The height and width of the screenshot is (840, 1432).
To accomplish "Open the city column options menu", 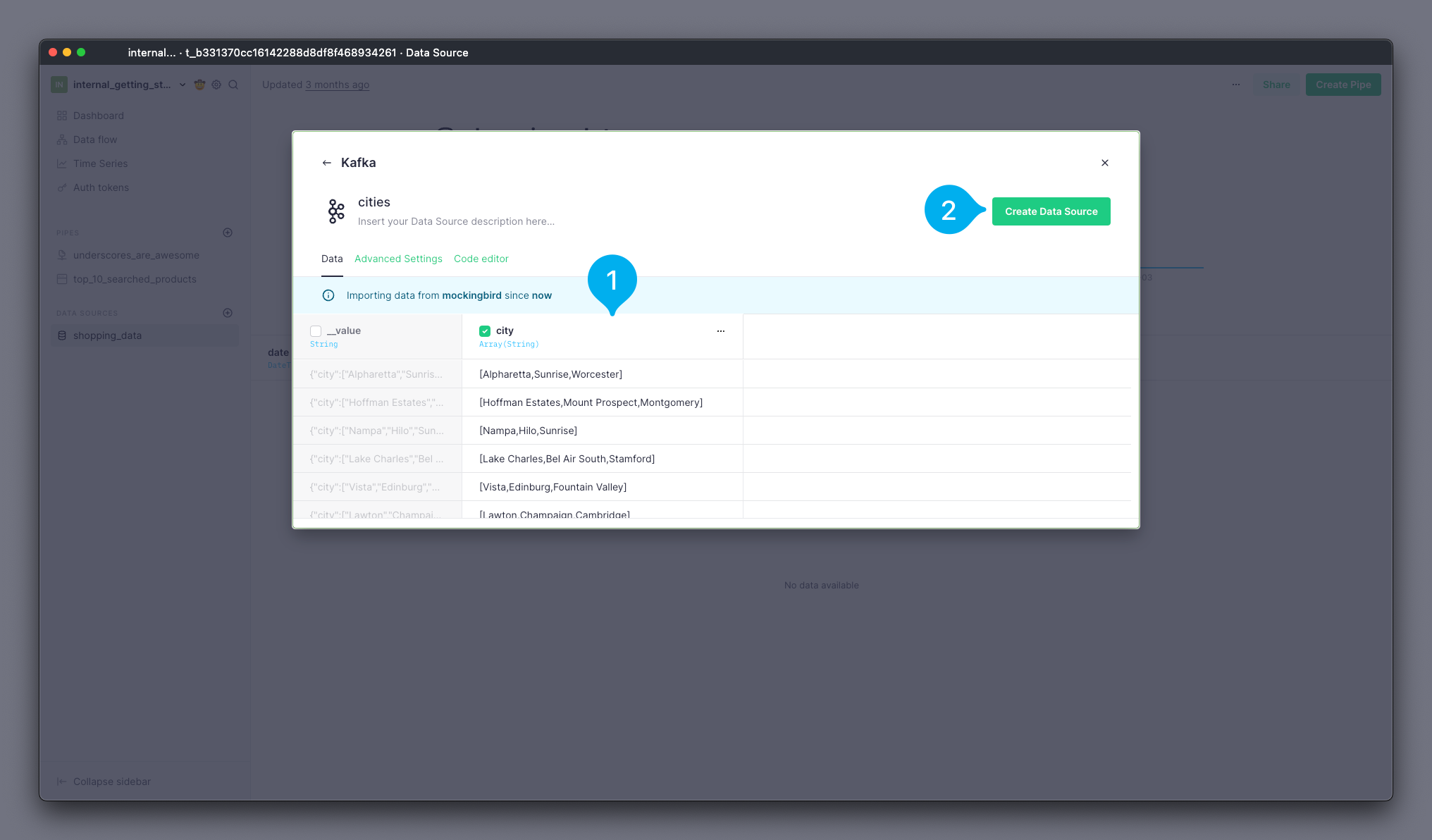I will coord(720,331).
